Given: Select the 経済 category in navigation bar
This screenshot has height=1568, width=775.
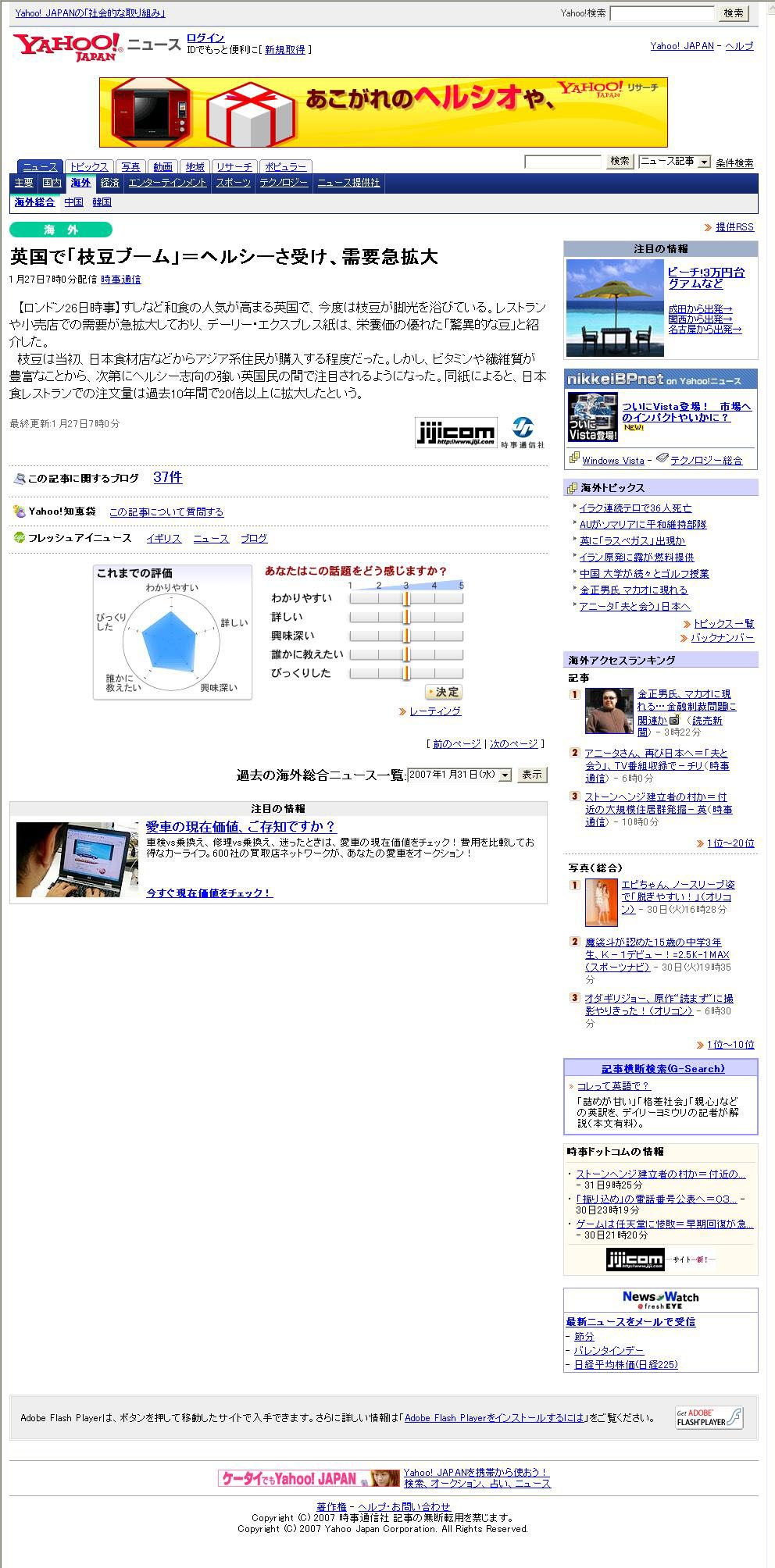Looking at the screenshot, I should click(110, 183).
